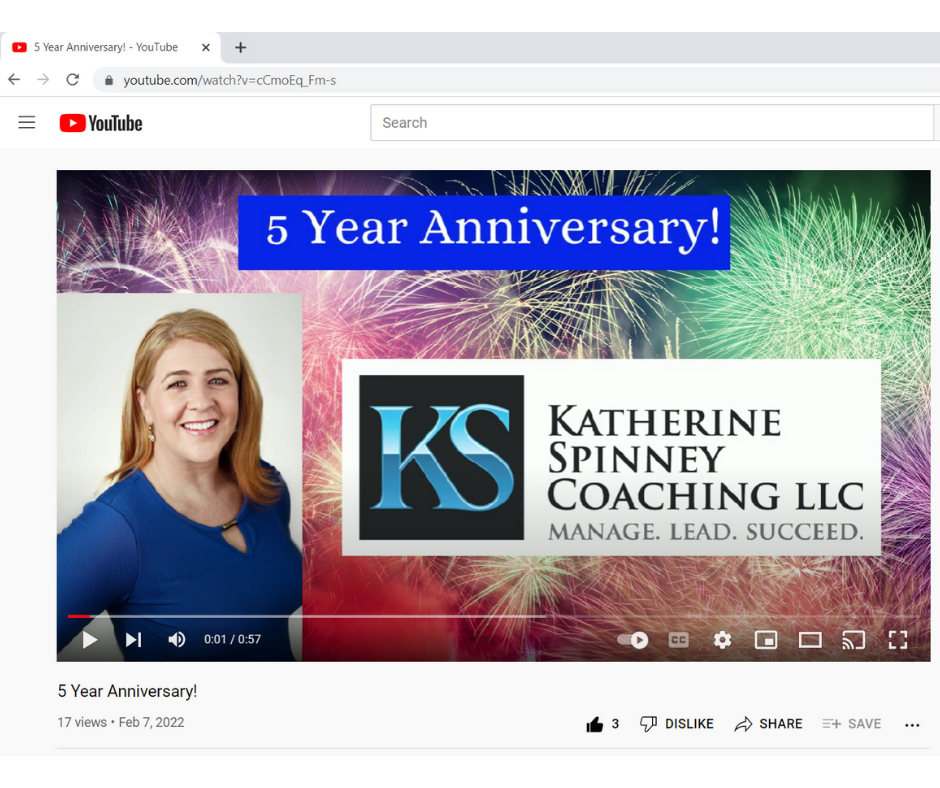Toggle the autoplay switch
The width and height of the screenshot is (940, 788).
point(633,640)
